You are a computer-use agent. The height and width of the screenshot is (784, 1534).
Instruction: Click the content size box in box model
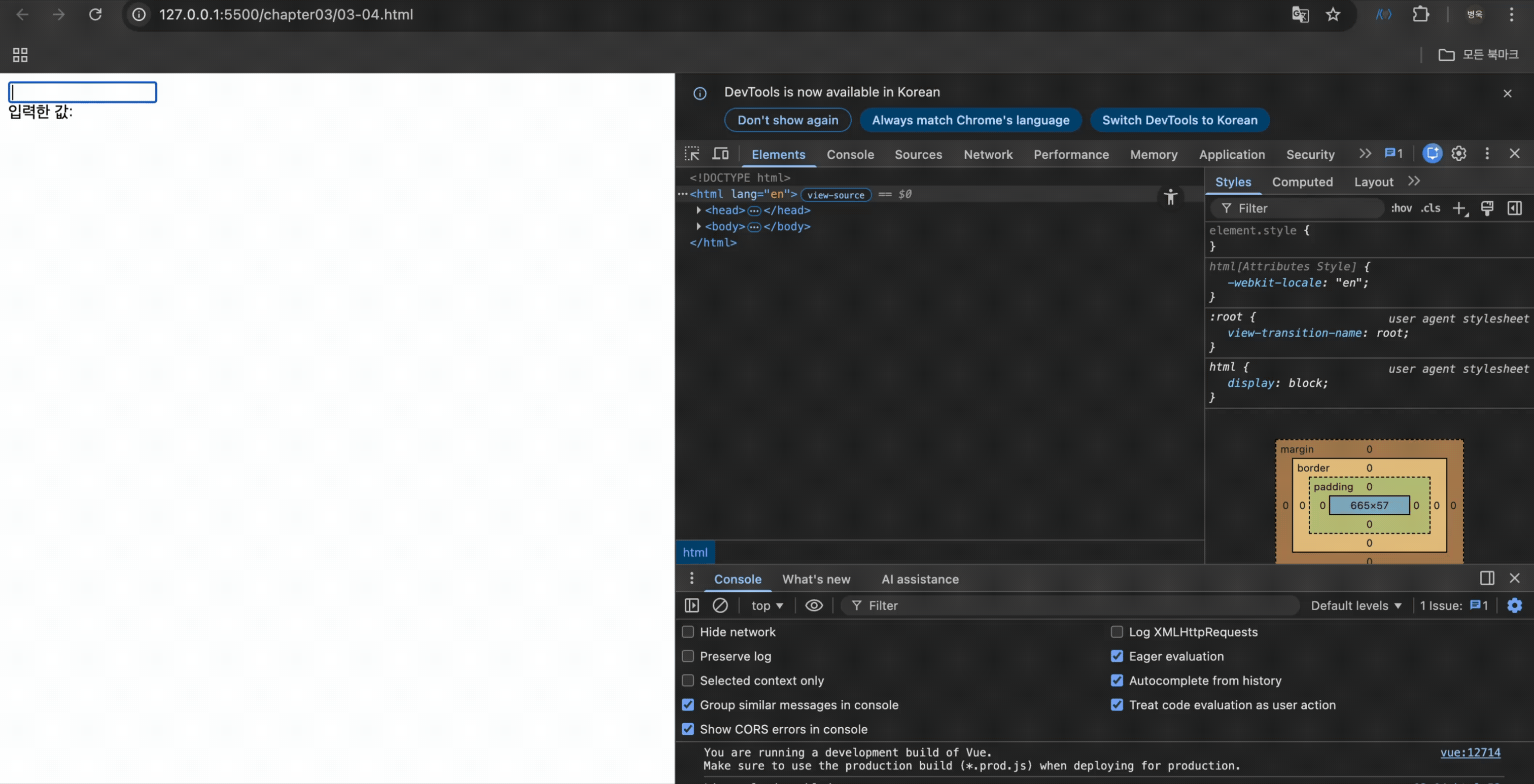1369,506
